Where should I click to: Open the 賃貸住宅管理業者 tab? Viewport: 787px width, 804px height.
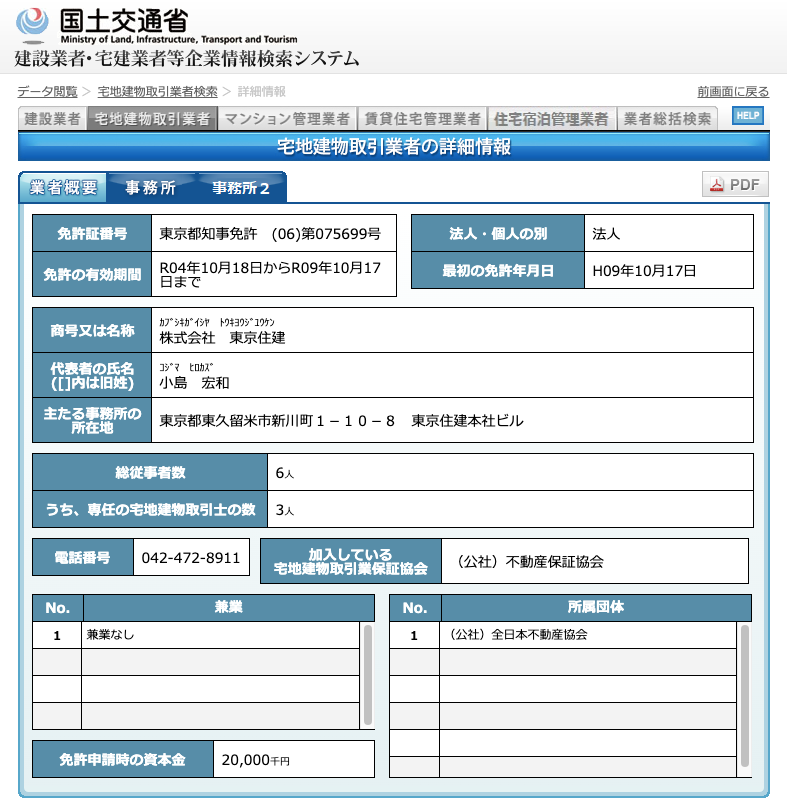(x=421, y=119)
